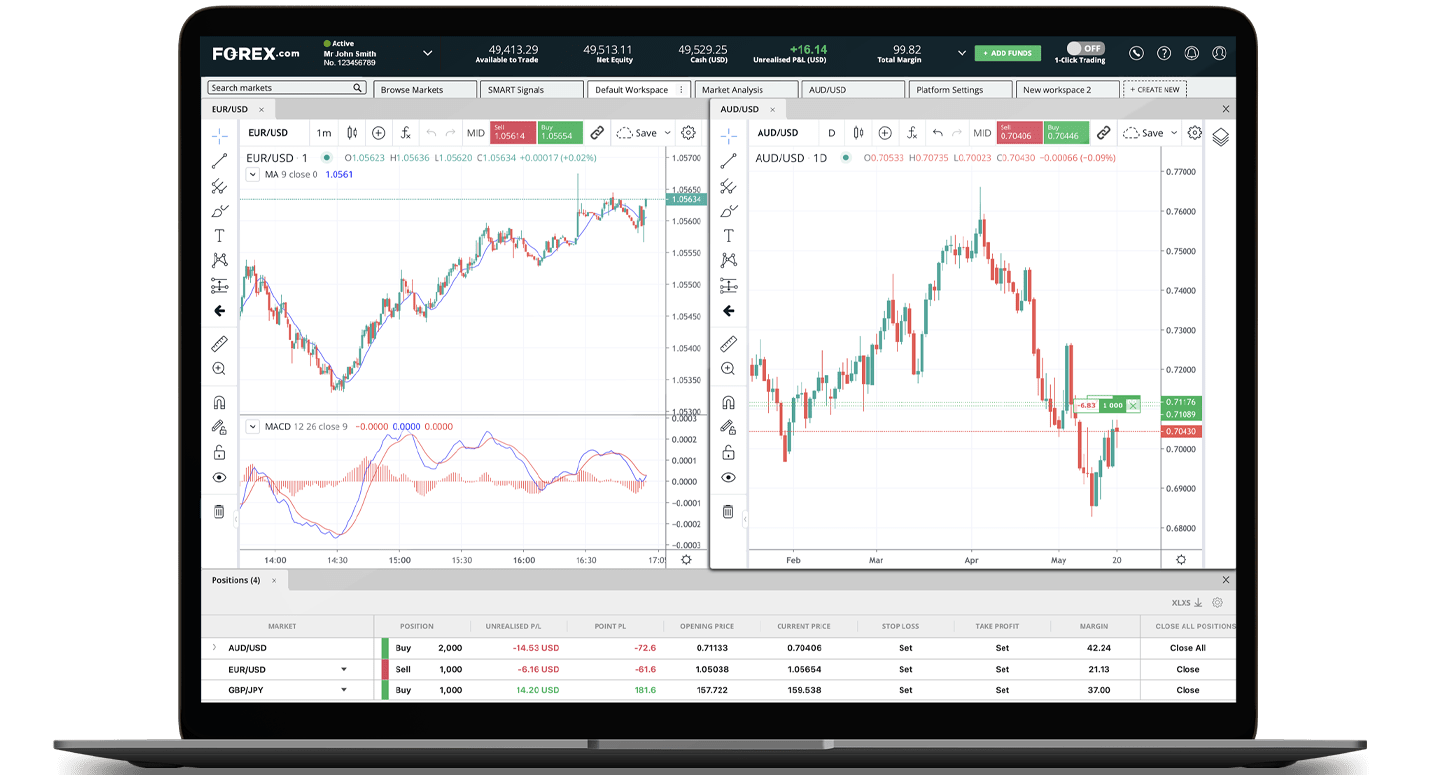Viewport: 1440px width, 784px height.
Task: Select the zoom-in magnifier tool
Action: [x=219, y=368]
